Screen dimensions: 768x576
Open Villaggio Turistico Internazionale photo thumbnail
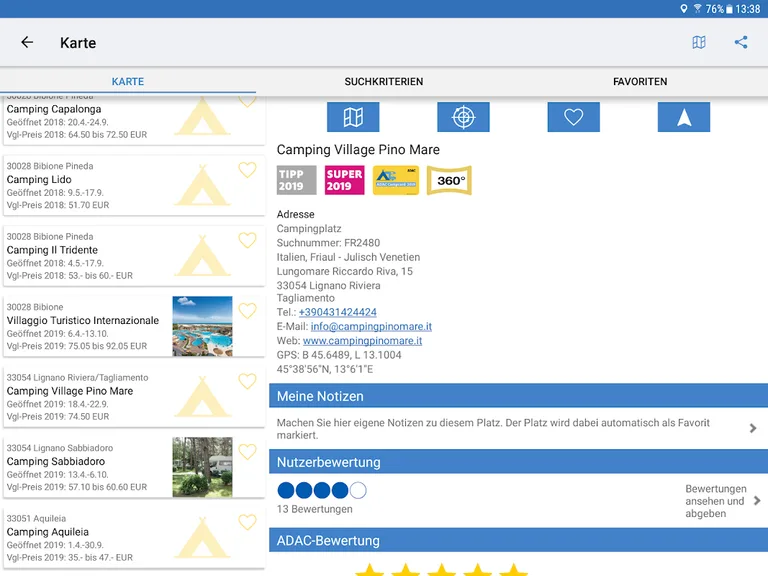[x=202, y=326]
